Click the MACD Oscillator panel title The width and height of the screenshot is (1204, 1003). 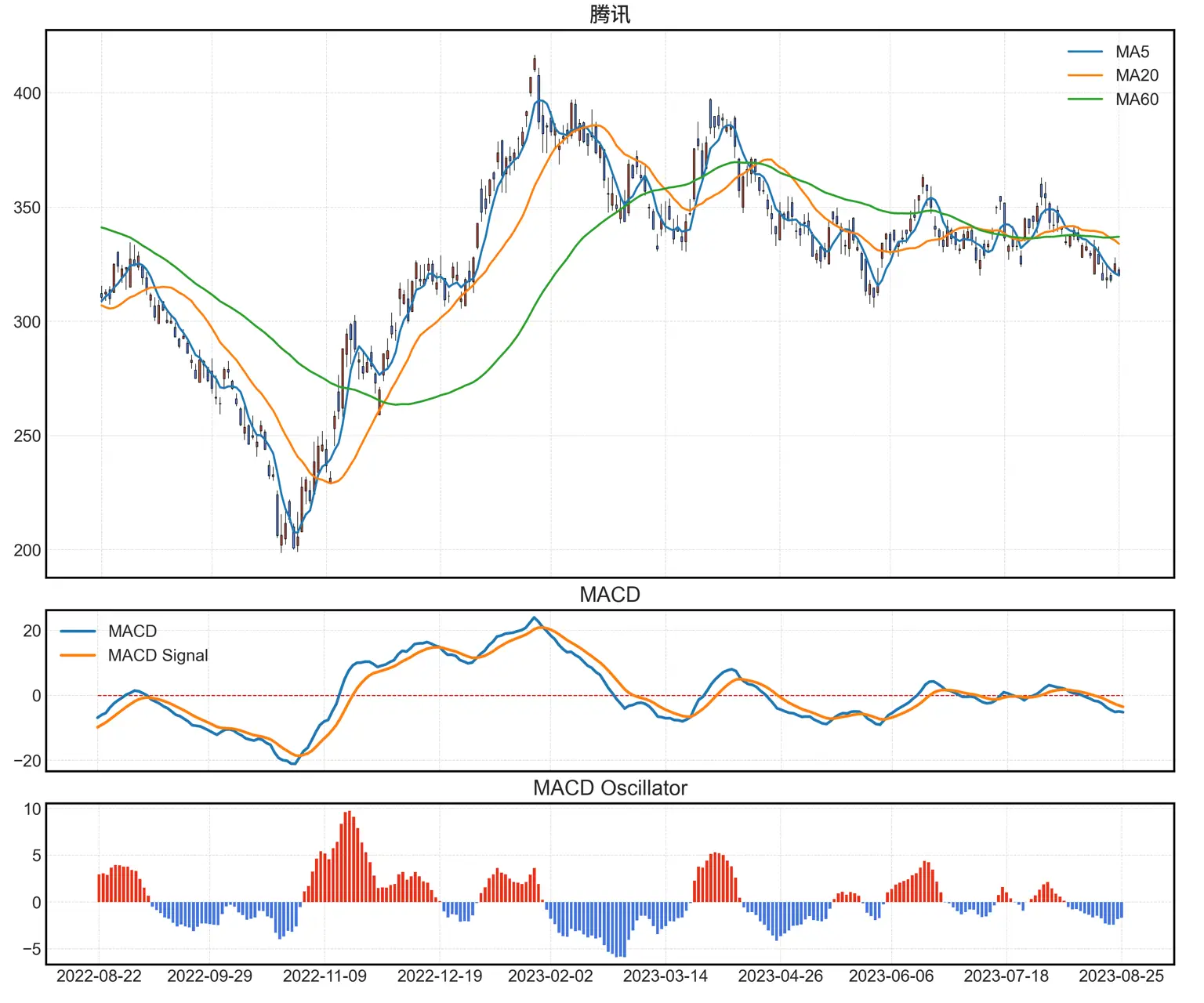[609, 788]
